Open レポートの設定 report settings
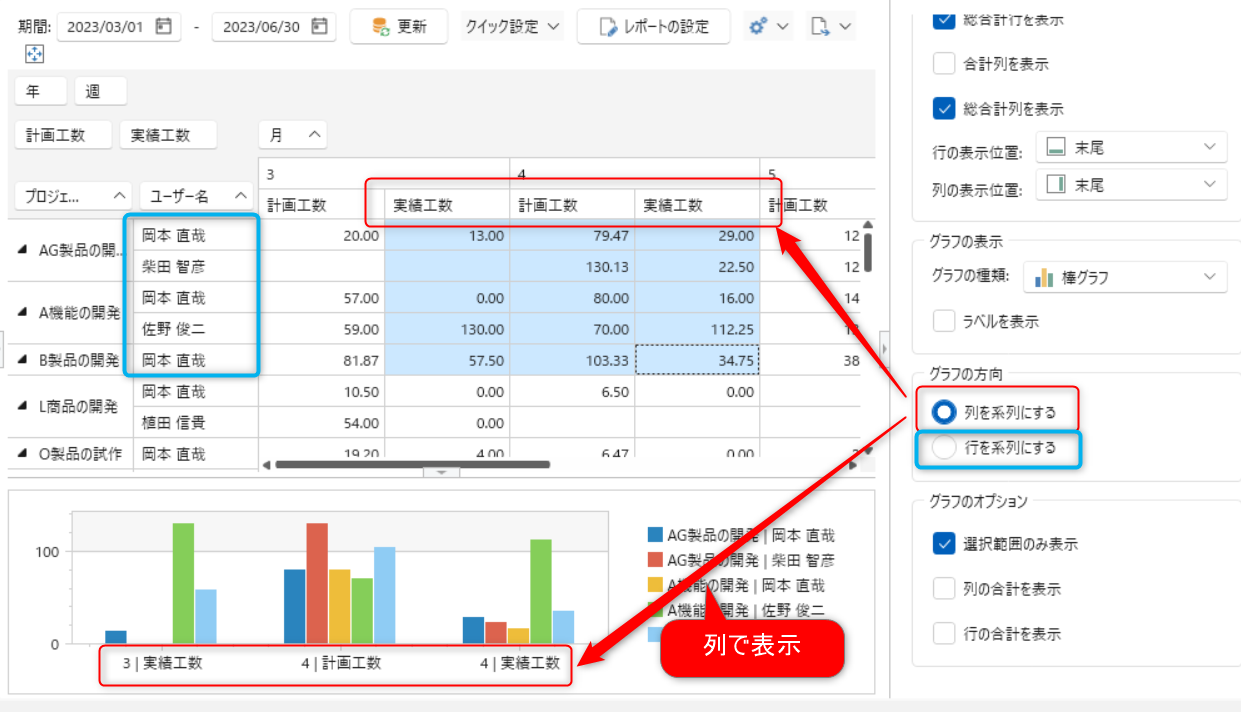The width and height of the screenshot is (1241, 712). pyautogui.click(x=653, y=27)
